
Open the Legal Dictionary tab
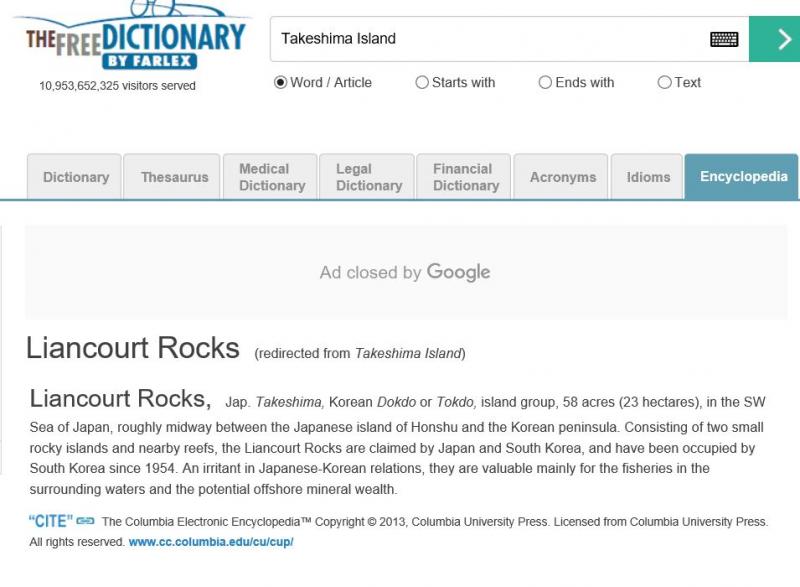(x=368, y=177)
